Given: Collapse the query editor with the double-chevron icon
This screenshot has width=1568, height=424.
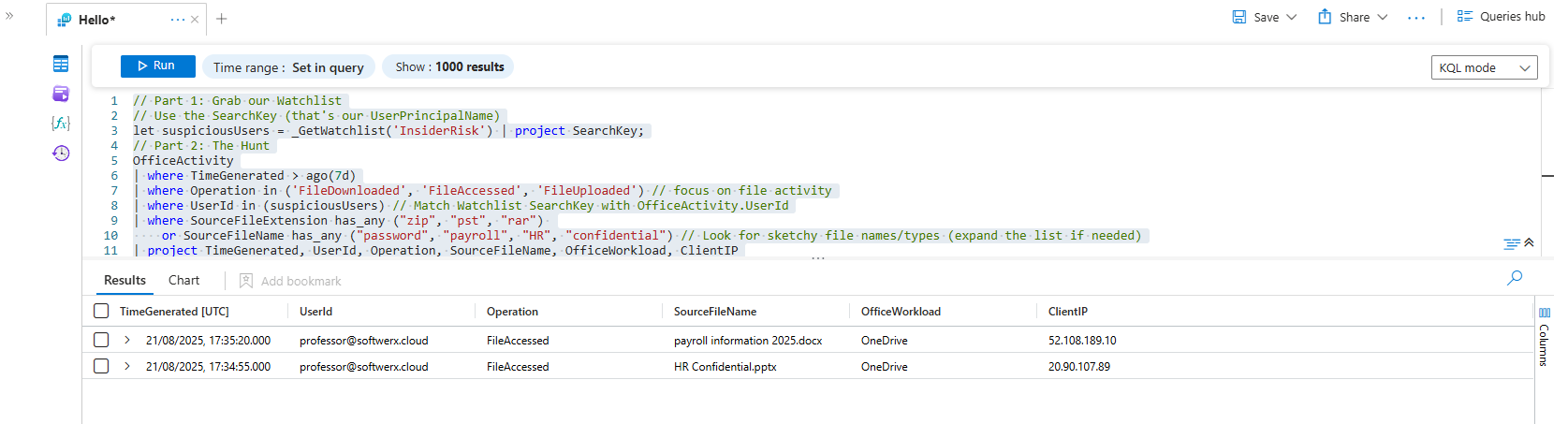Looking at the screenshot, I should 1529,242.
